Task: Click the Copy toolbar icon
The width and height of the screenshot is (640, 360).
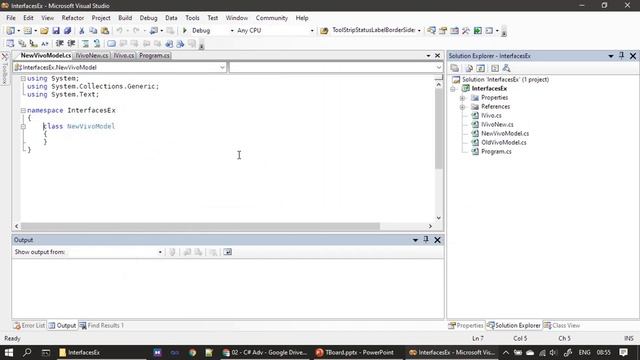Action: coord(93,31)
